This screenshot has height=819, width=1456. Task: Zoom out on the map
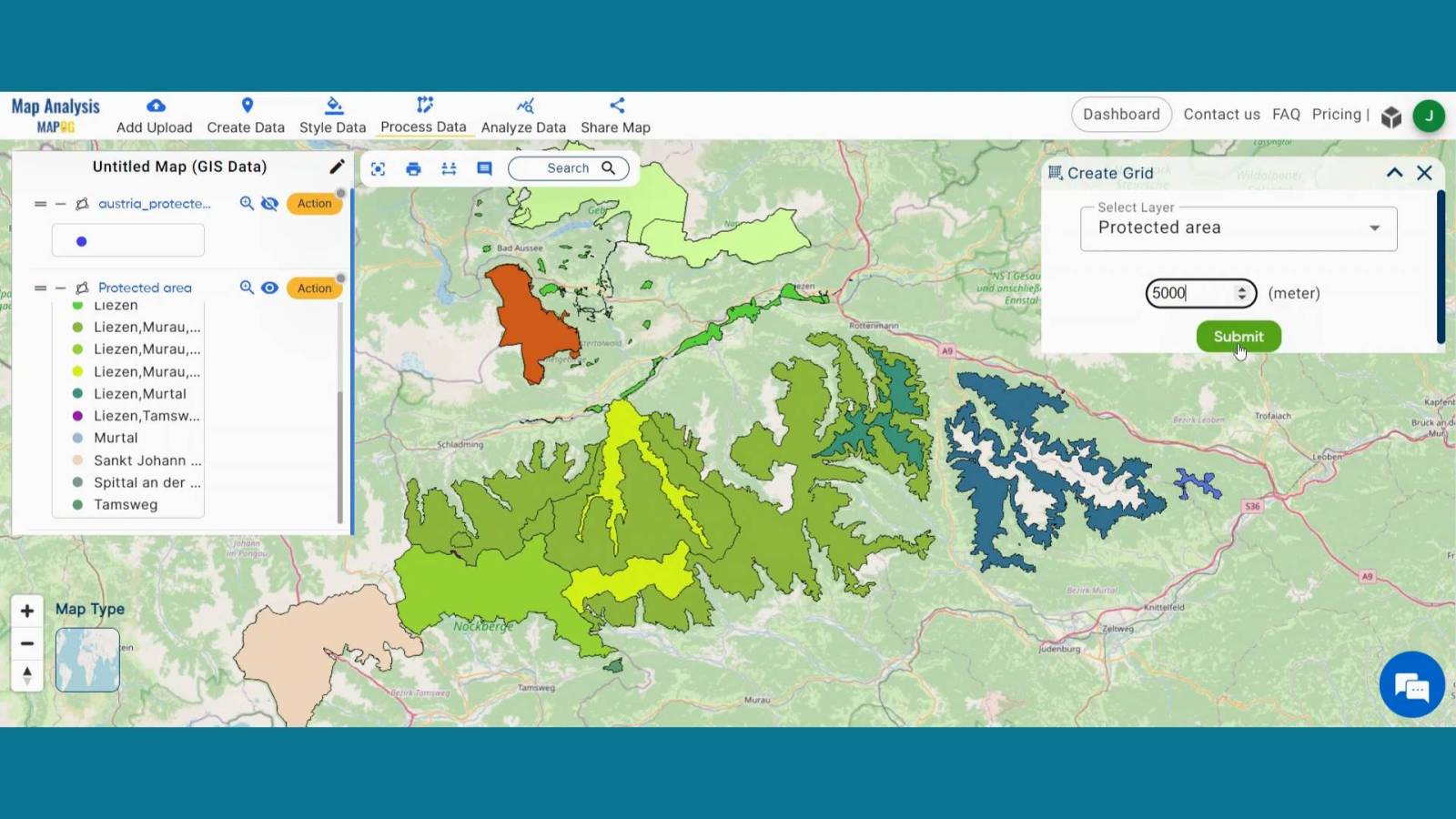[x=27, y=643]
